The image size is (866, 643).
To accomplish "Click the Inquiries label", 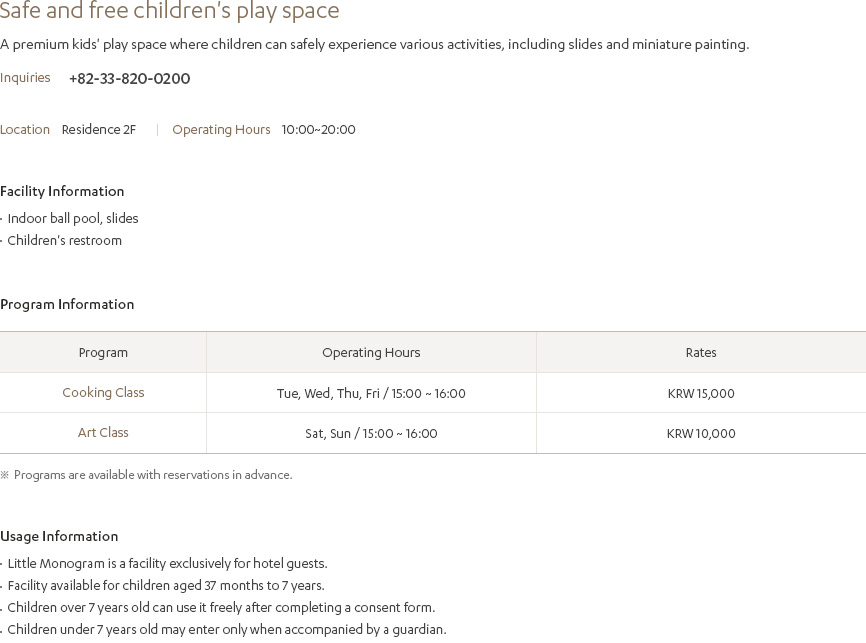I will click(25, 77).
